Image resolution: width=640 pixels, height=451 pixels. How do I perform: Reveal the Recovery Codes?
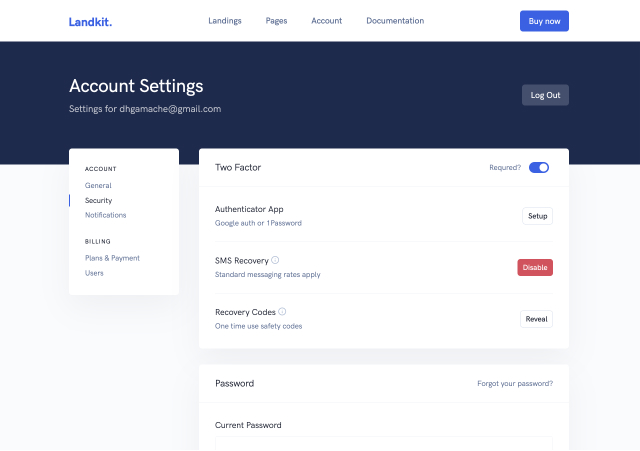pos(536,319)
